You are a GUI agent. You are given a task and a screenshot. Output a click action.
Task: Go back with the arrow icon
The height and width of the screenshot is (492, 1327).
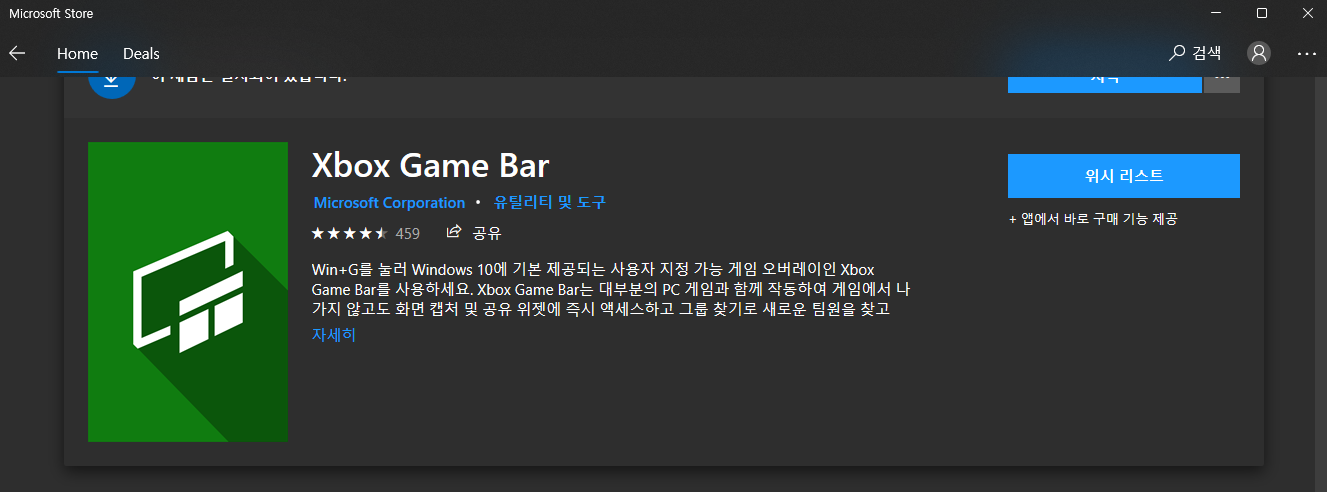17,53
